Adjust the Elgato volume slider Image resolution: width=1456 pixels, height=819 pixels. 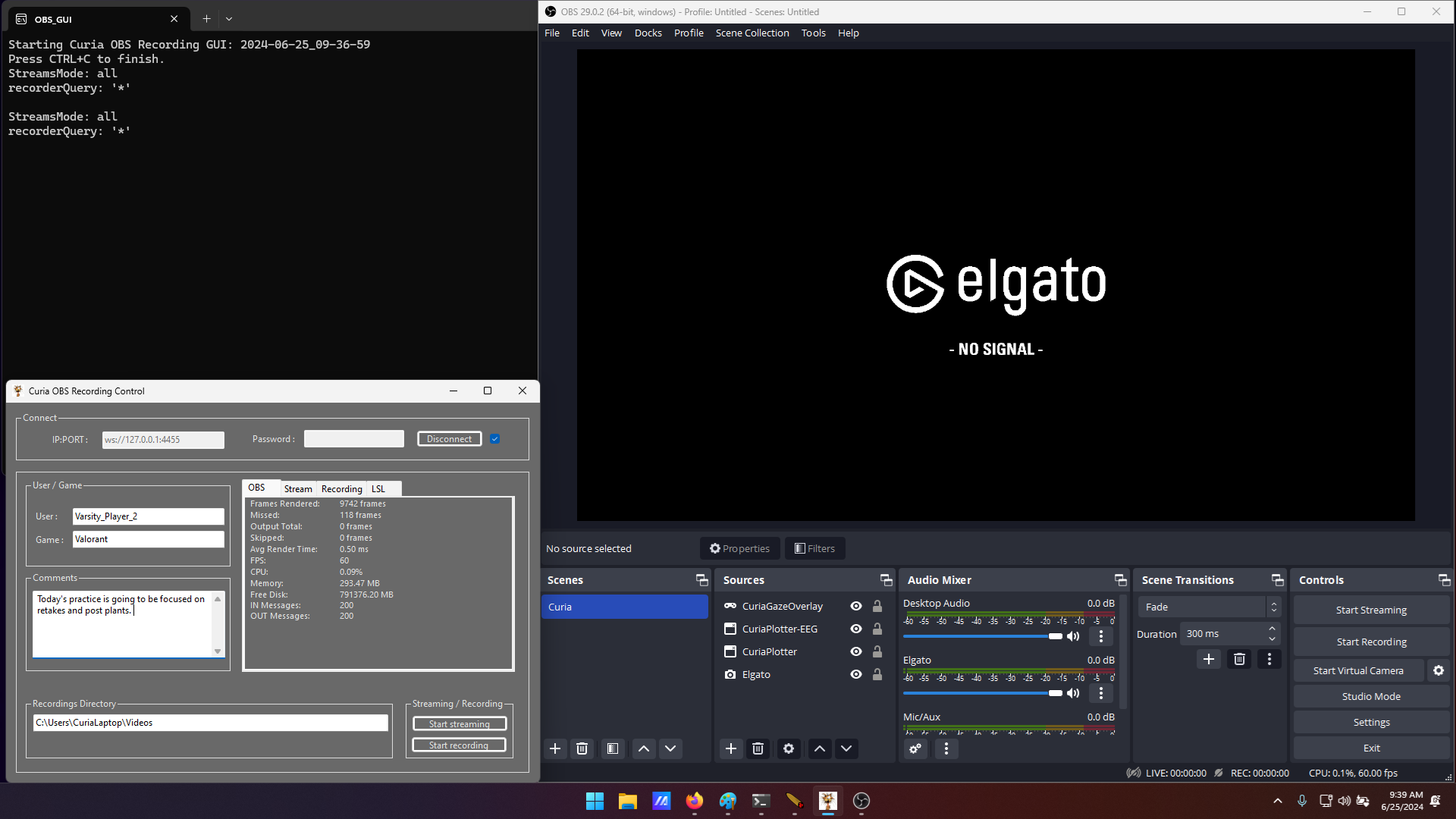[983, 693]
